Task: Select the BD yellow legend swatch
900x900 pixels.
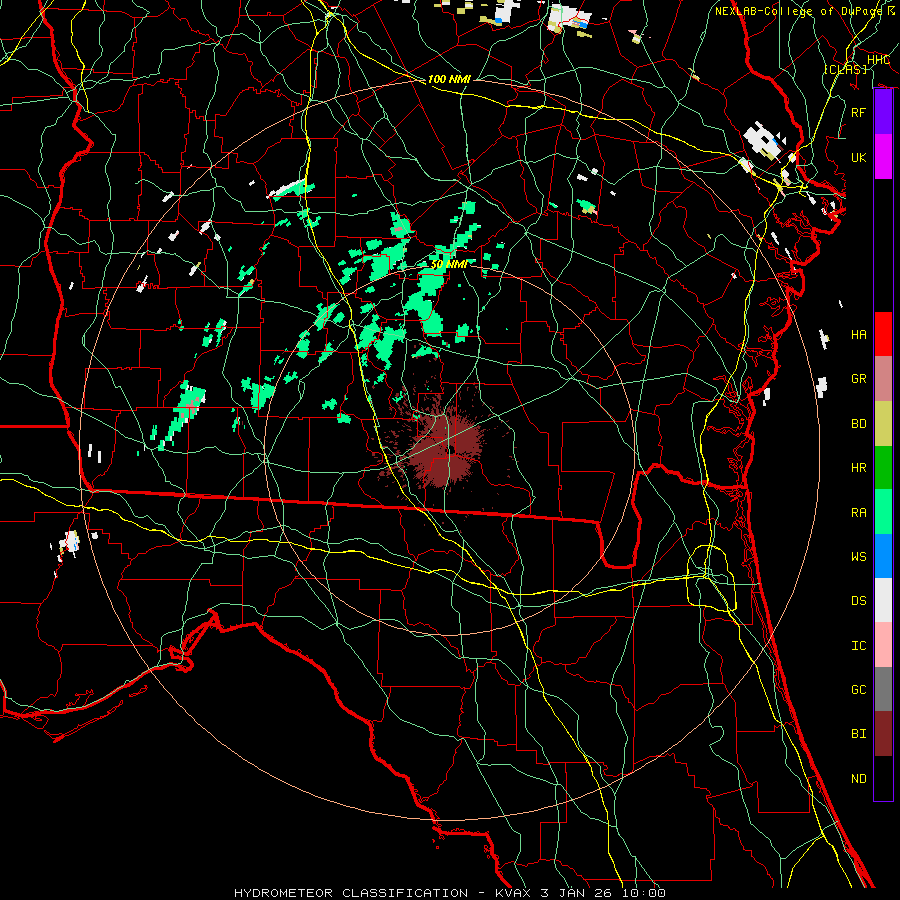Action: tap(883, 423)
